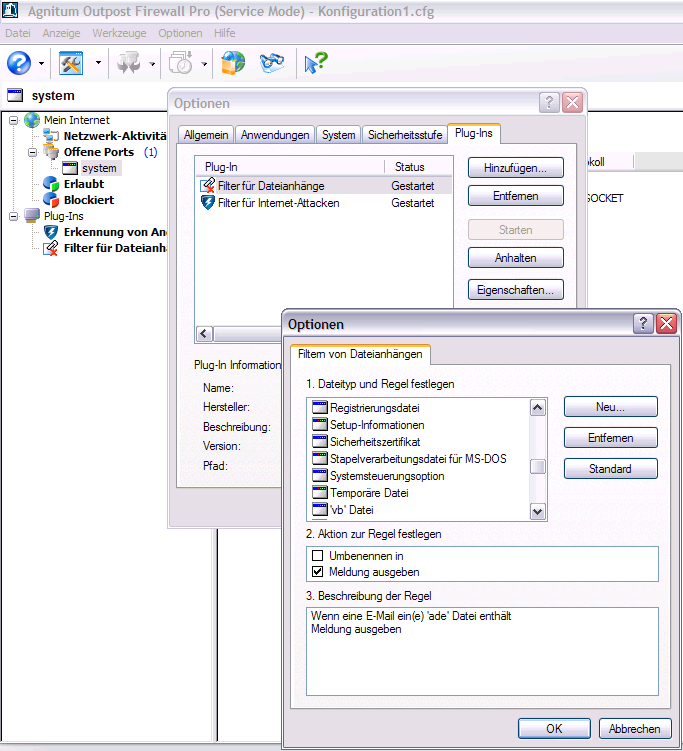Collapse the Mein Internet tree node
This screenshot has height=751, width=683.
(14, 120)
